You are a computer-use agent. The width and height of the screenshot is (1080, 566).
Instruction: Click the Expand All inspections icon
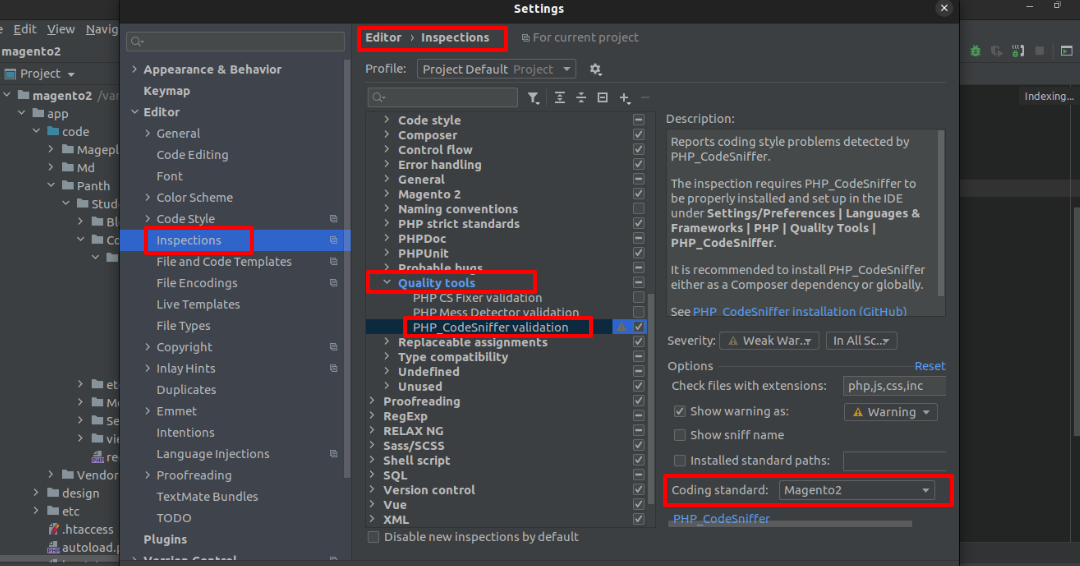(559, 98)
